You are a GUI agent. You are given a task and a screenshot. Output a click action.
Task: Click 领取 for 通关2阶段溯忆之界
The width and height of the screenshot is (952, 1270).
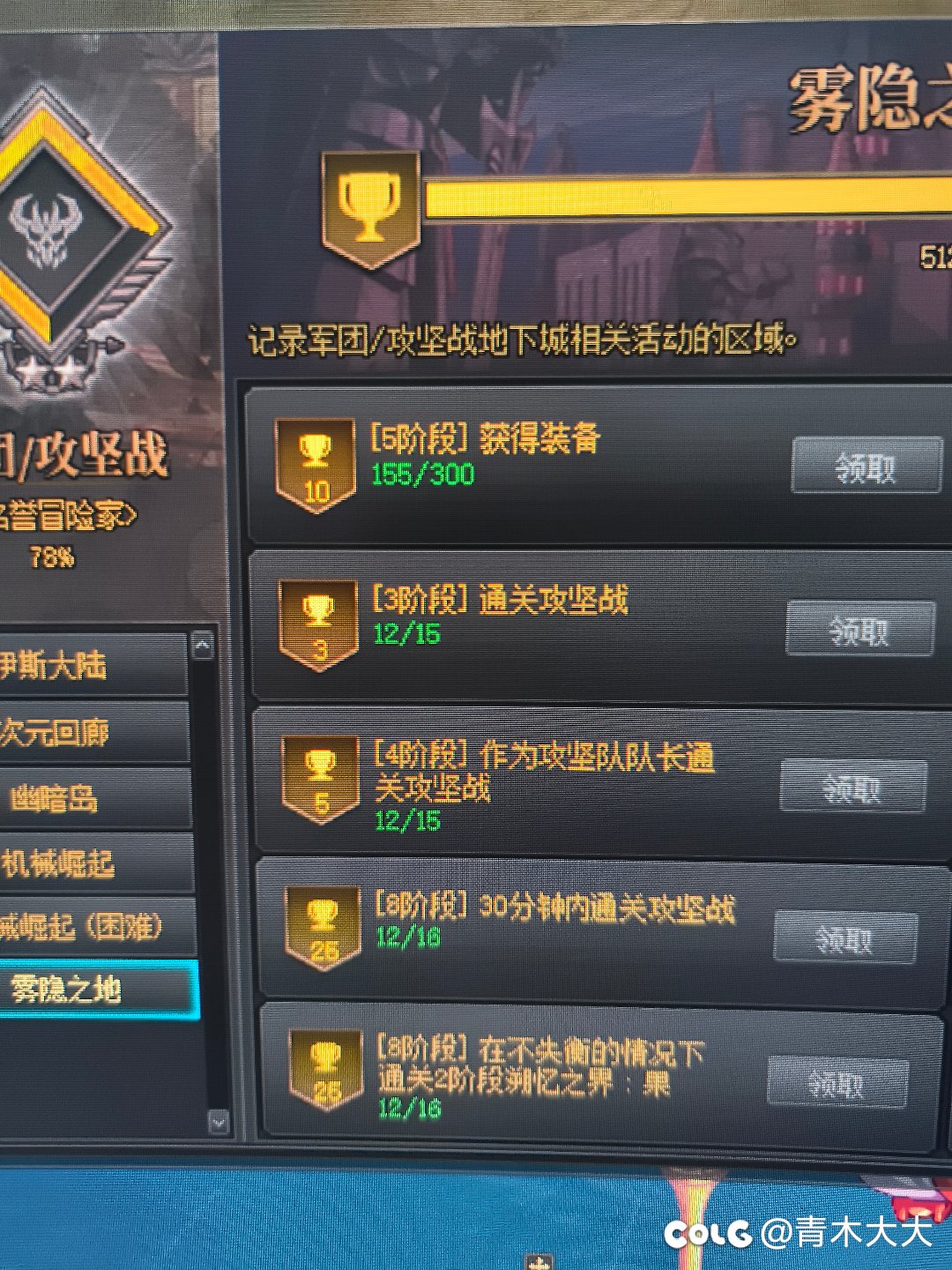click(837, 1081)
